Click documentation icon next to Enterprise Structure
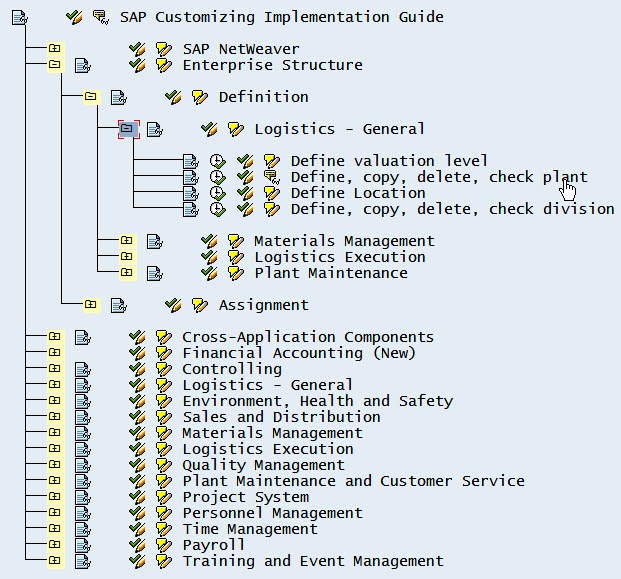Viewport: 621px width, 579px height. [x=82, y=65]
